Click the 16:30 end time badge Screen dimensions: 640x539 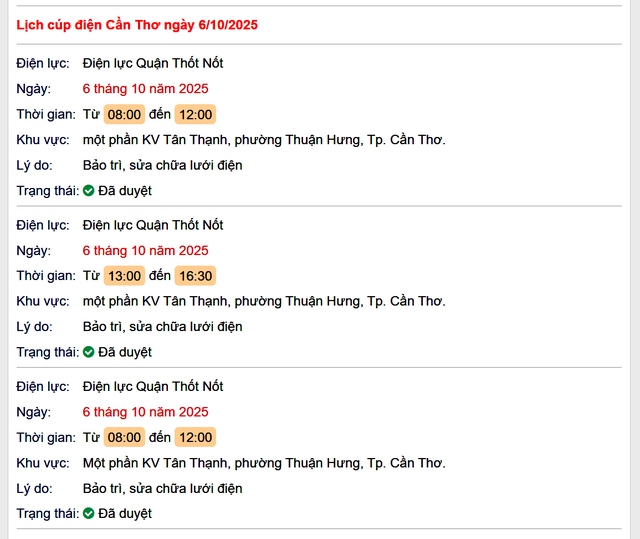pos(195,276)
